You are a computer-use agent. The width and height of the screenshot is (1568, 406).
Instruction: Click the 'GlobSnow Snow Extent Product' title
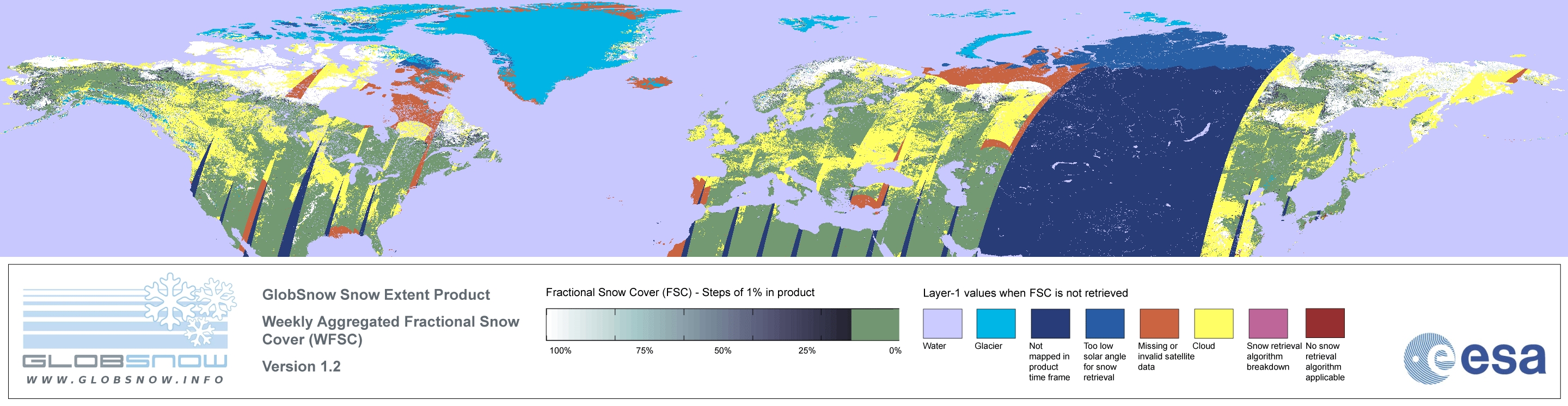(376, 294)
